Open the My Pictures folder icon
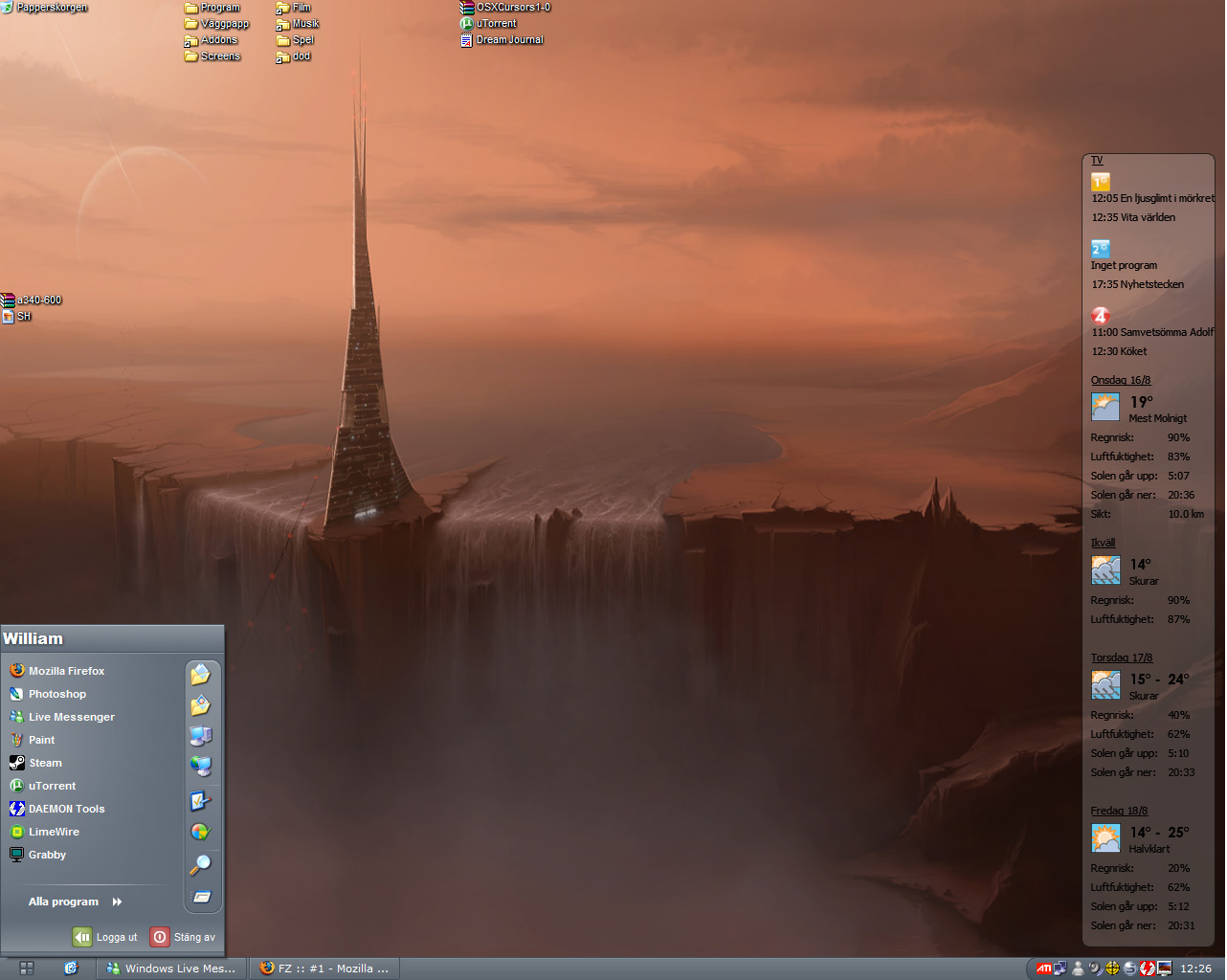Viewport: 1227px width, 980px height. pos(200,706)
